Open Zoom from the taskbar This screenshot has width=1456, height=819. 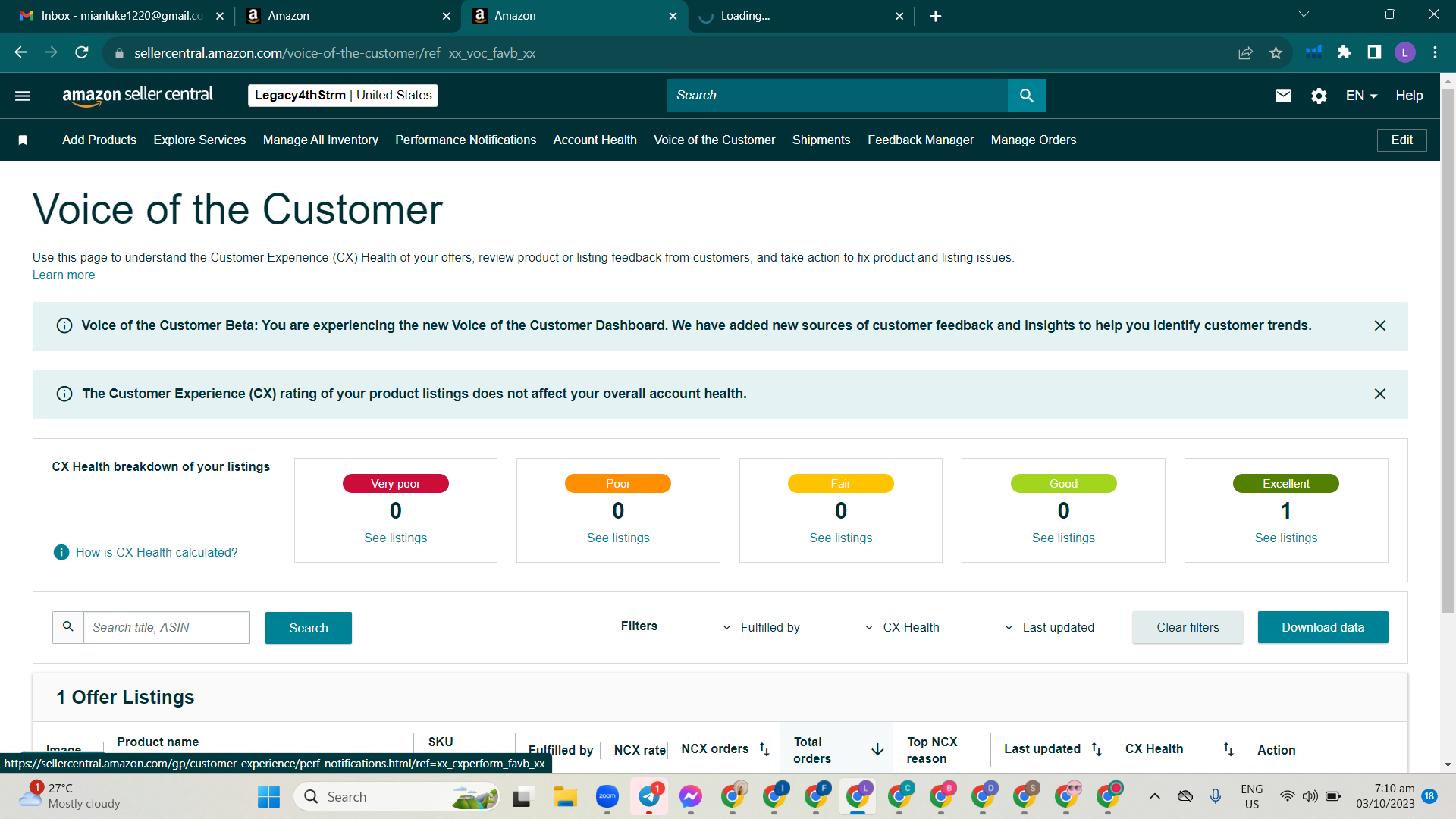tap(607, 797)
